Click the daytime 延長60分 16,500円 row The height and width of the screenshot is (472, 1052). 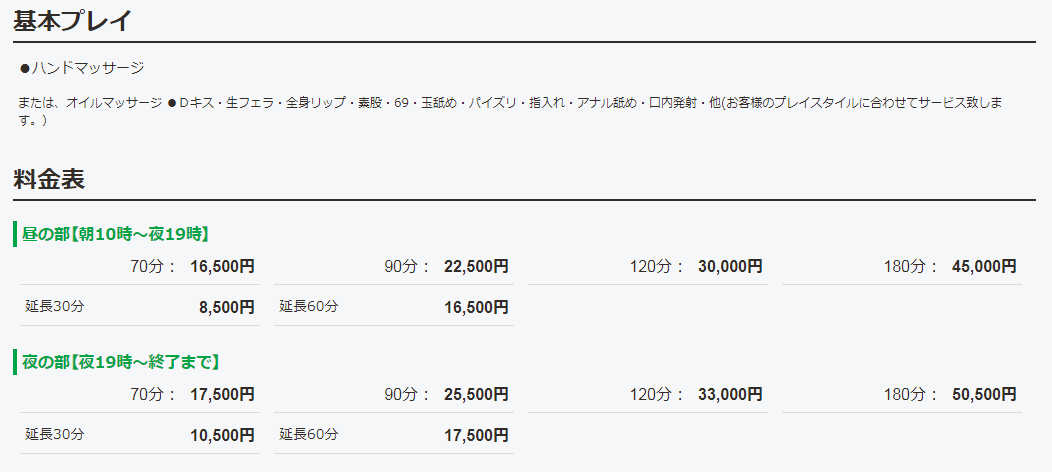pyautogui.click(x=394, y=306)
